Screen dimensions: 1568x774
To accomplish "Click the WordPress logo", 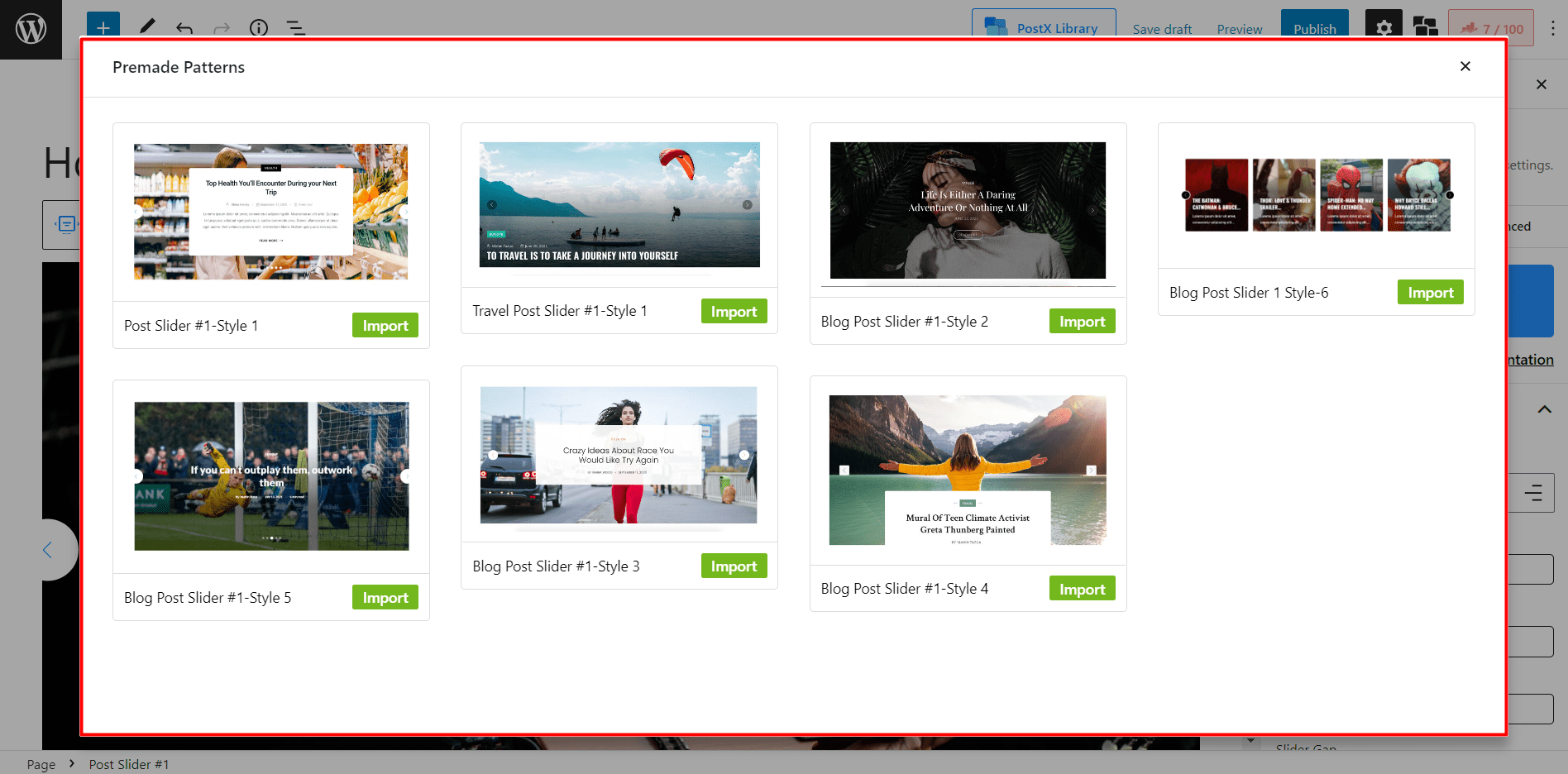I will coord(31,29).
